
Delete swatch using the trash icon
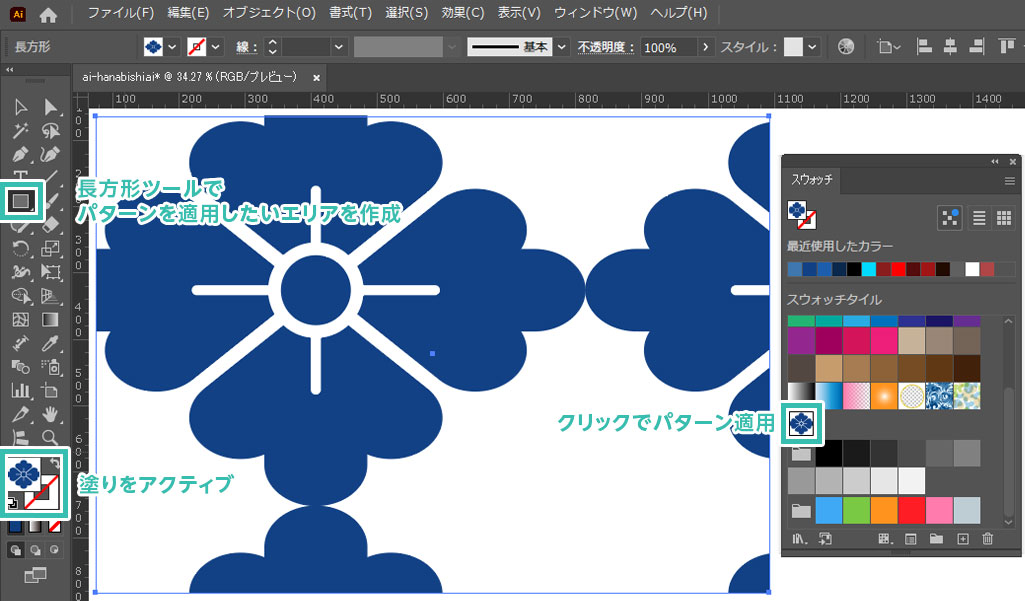988,539
